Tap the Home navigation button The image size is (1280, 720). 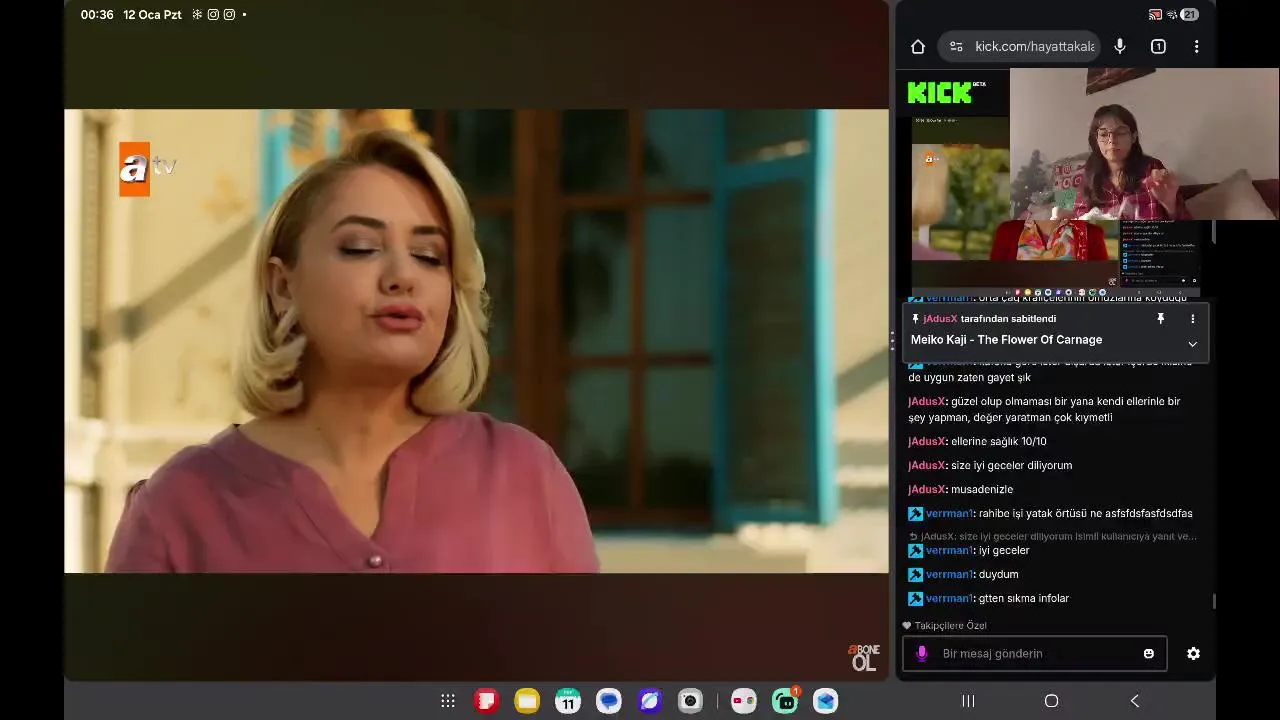pyautogui.click(x=1051, y=701)
